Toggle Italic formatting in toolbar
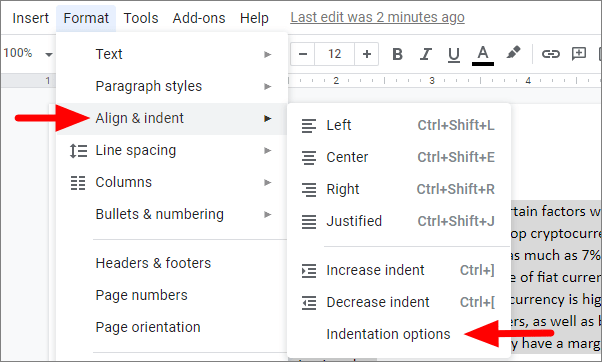 tap(425, 54)
